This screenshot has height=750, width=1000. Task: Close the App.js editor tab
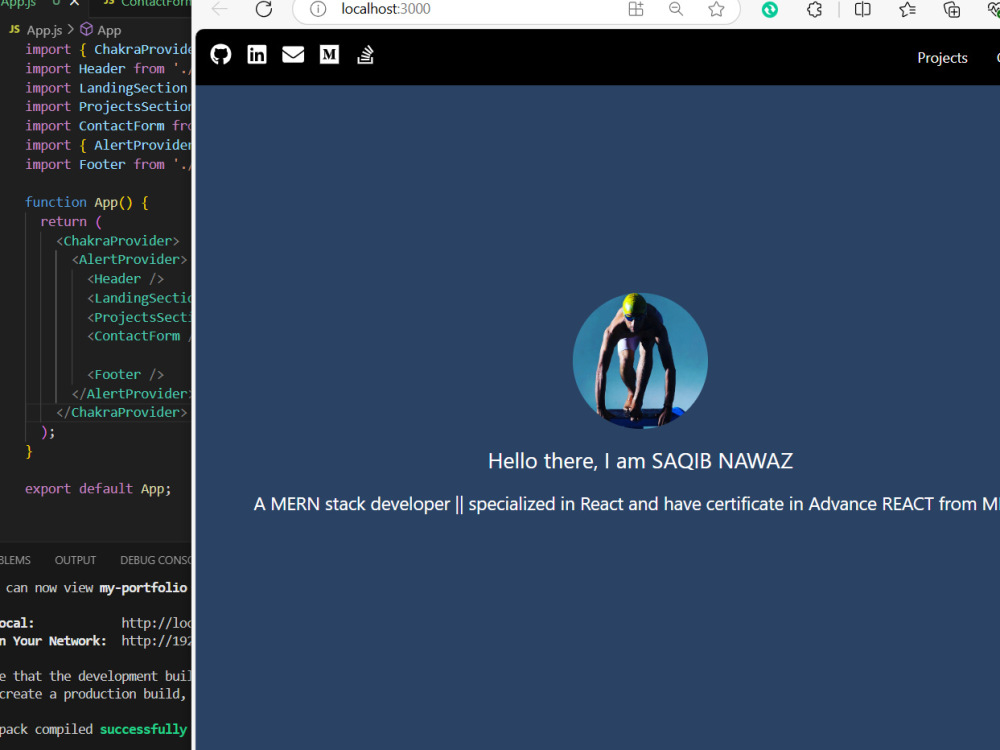point(75,3)
